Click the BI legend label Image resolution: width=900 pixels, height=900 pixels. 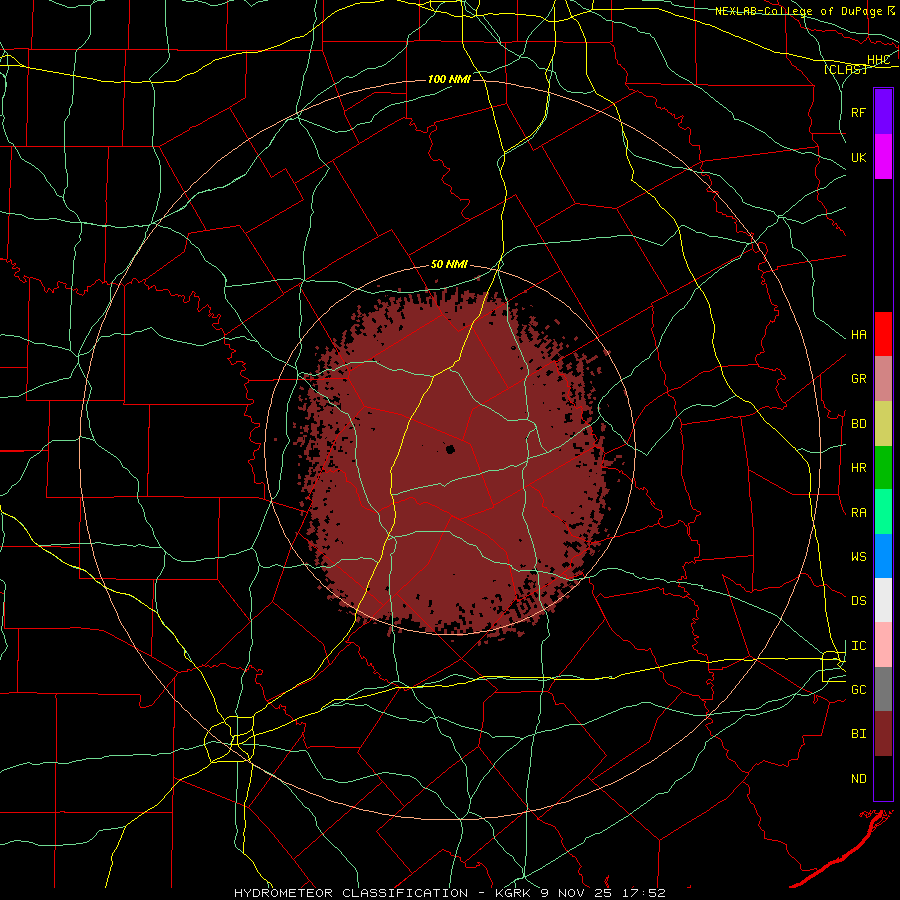(859, 734)
